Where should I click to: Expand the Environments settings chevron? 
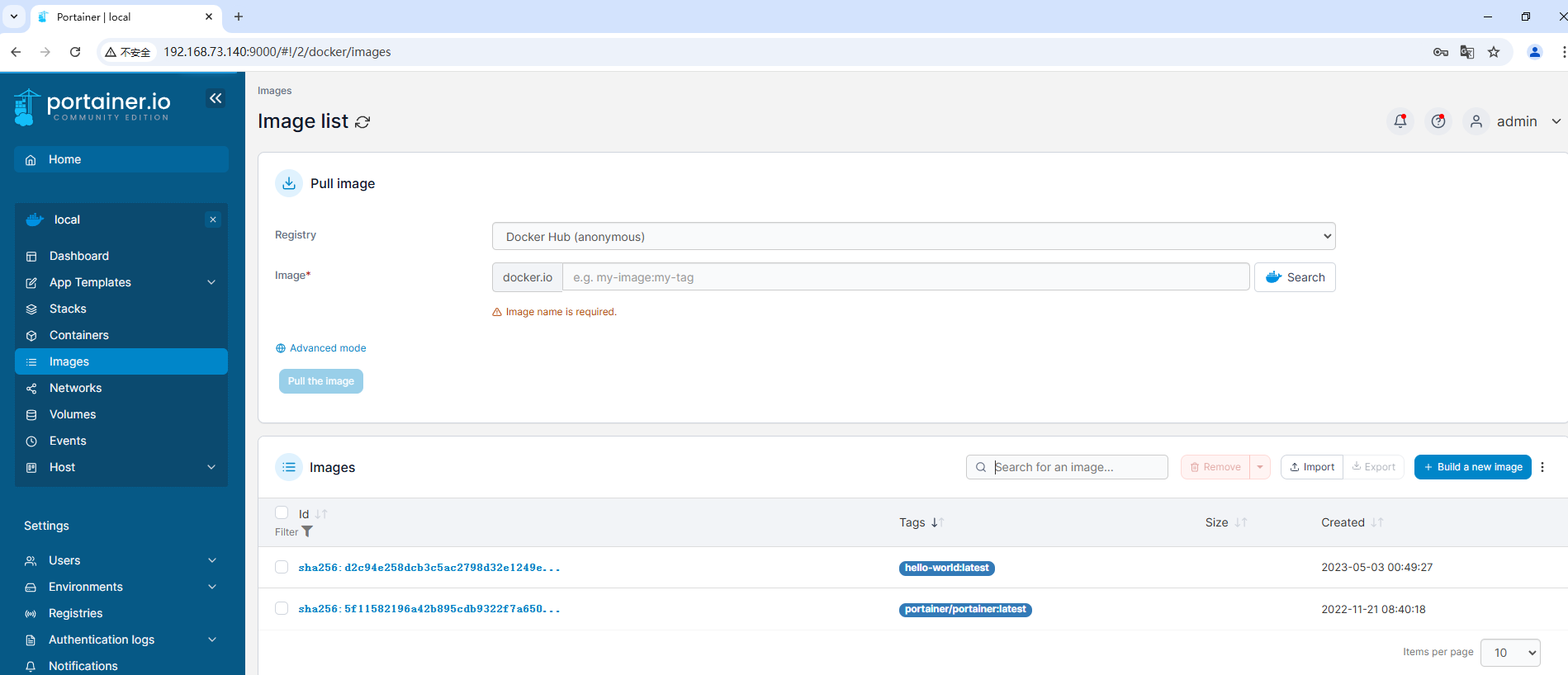click(212, 587)
